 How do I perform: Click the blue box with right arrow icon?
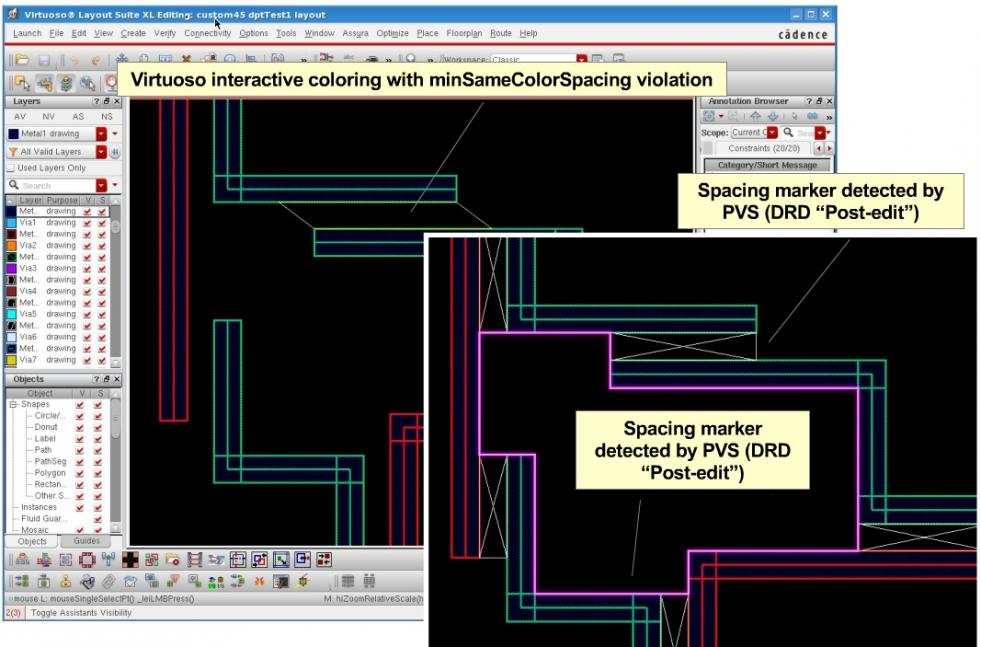[303, 559]
